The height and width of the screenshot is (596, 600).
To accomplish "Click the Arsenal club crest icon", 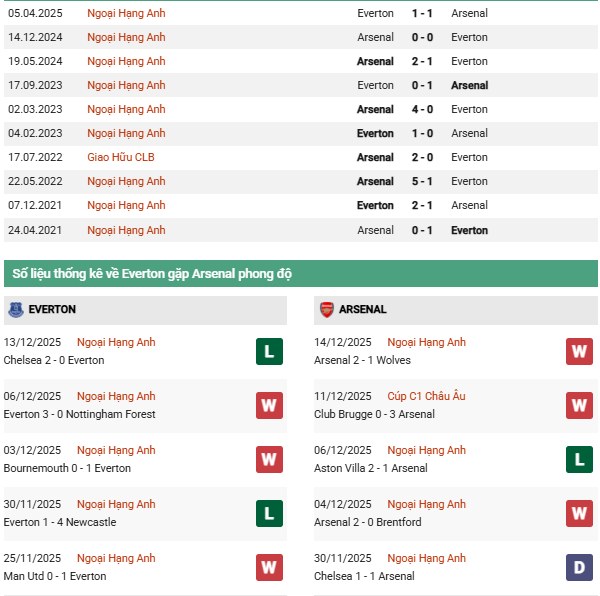I will coord(326,310).
